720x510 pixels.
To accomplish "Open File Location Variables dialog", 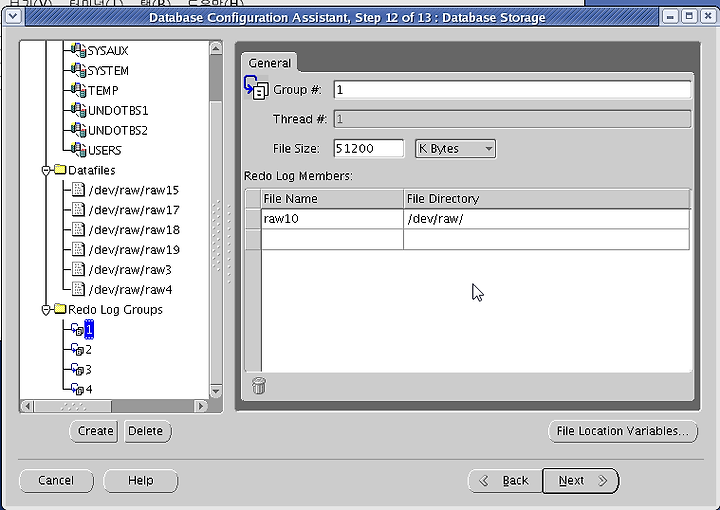I will [623, 431].
